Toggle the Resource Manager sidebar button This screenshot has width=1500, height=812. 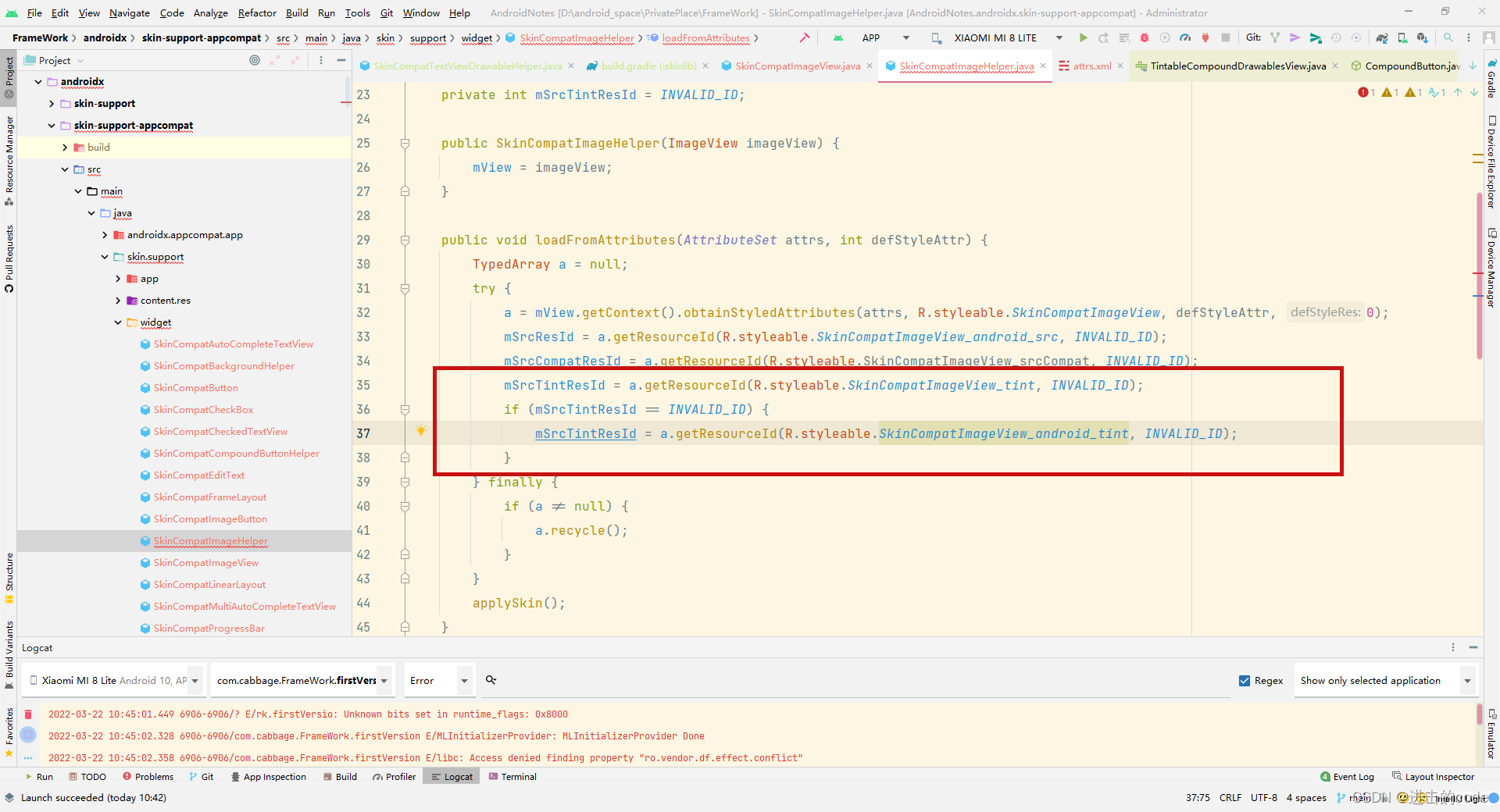coord(9,159)
